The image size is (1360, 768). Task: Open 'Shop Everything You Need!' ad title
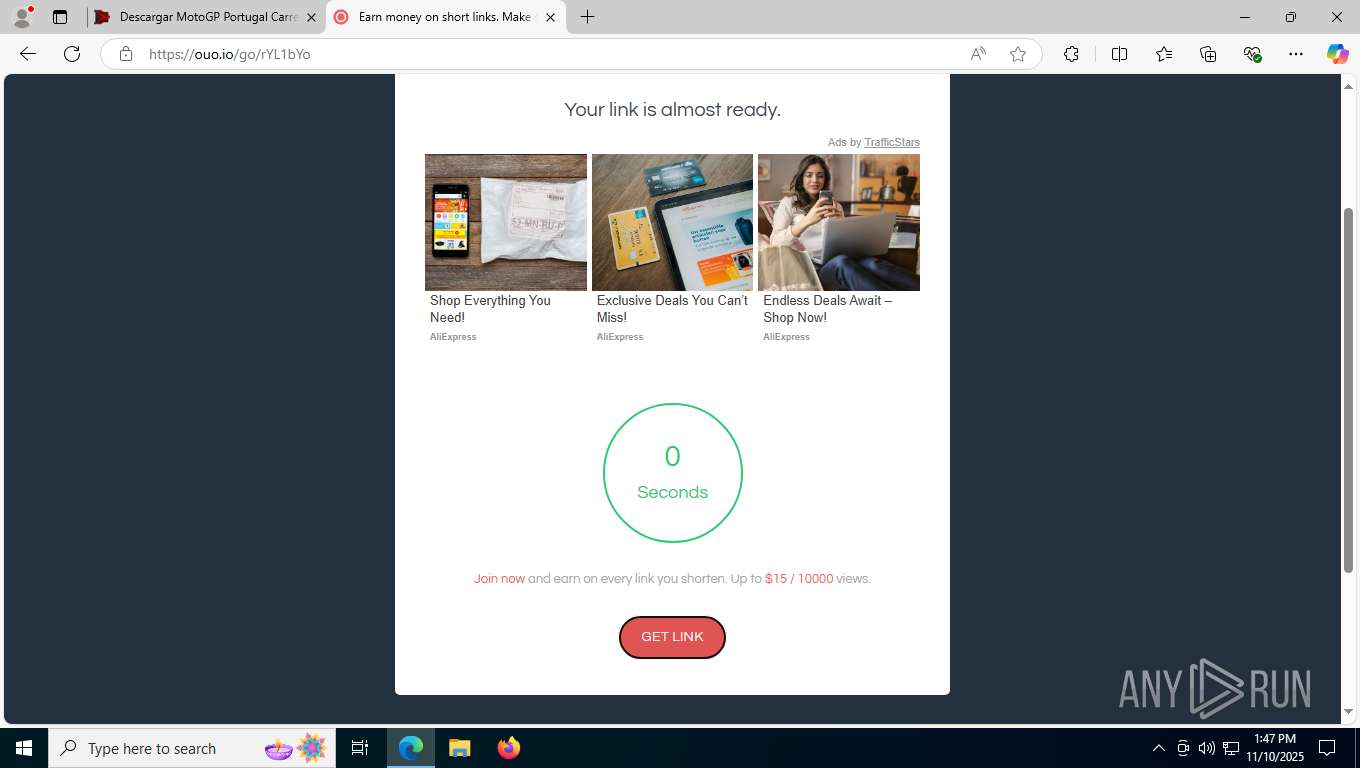coord(490,309)
